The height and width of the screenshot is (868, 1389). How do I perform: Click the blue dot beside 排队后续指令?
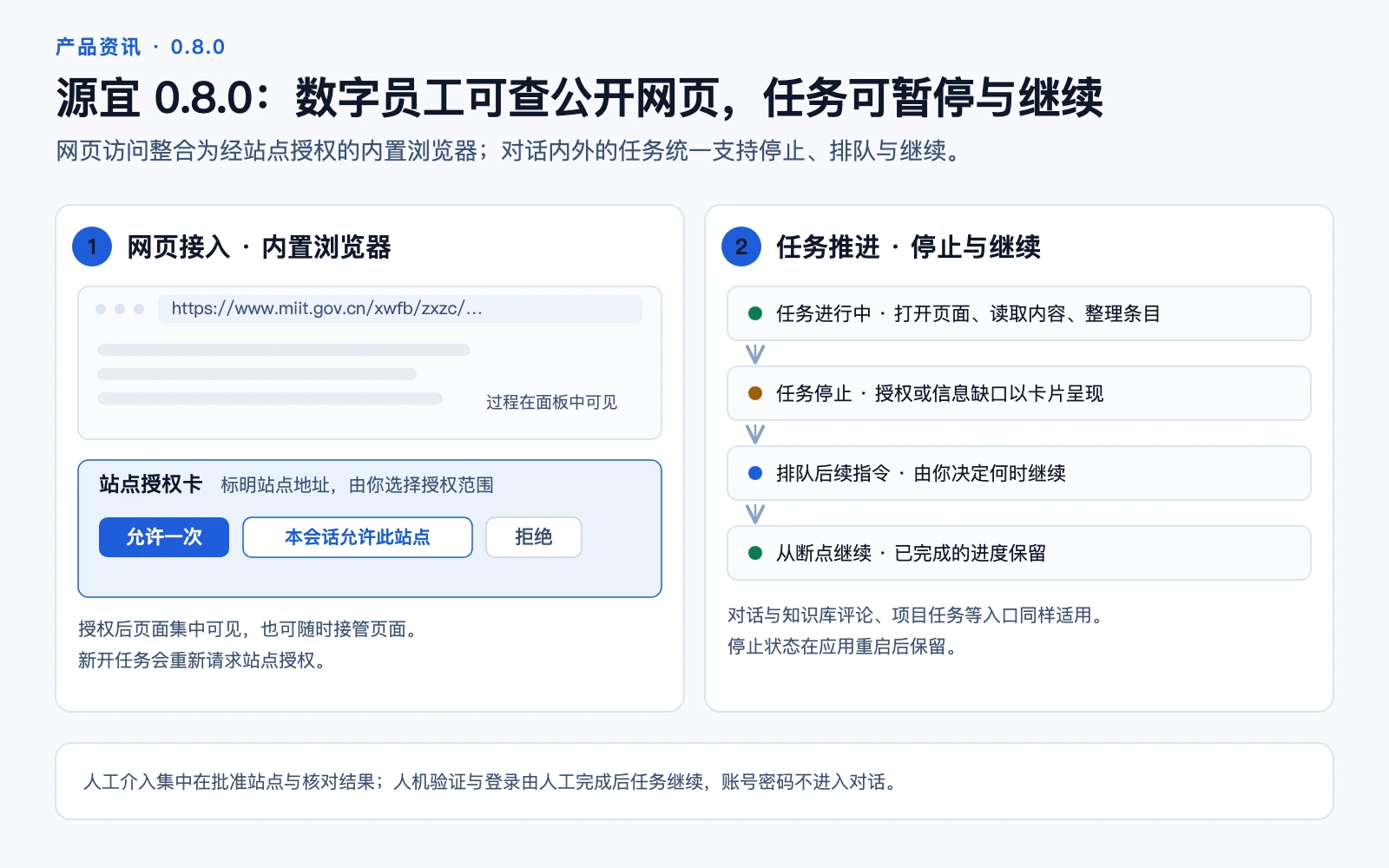(755, 473)
